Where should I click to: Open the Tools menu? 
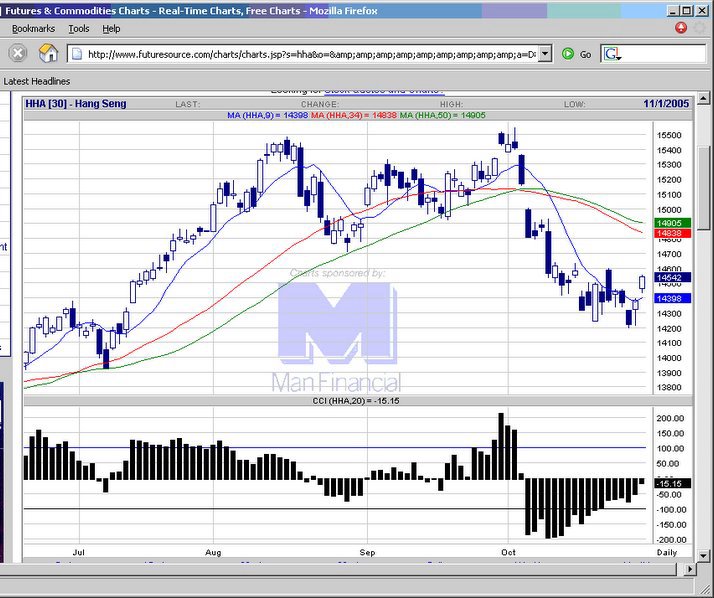tap(79, 29)
